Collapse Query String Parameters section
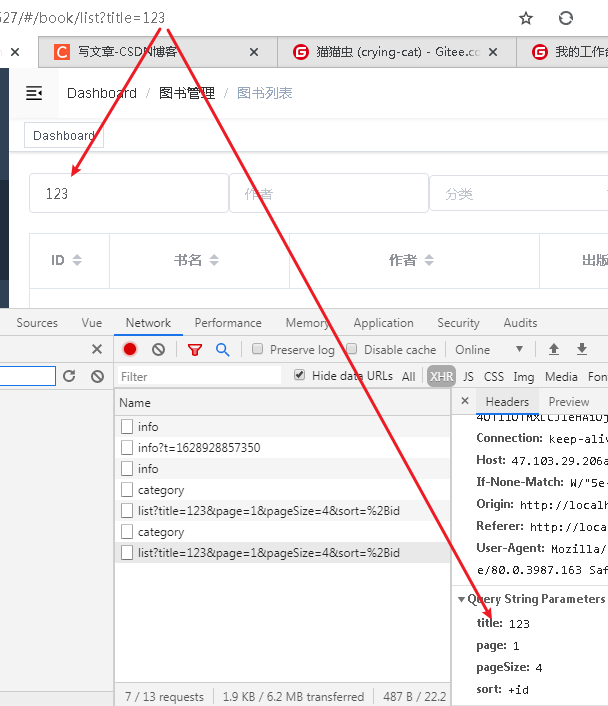Viewport: 608px width, 706px height. [461, 599]
